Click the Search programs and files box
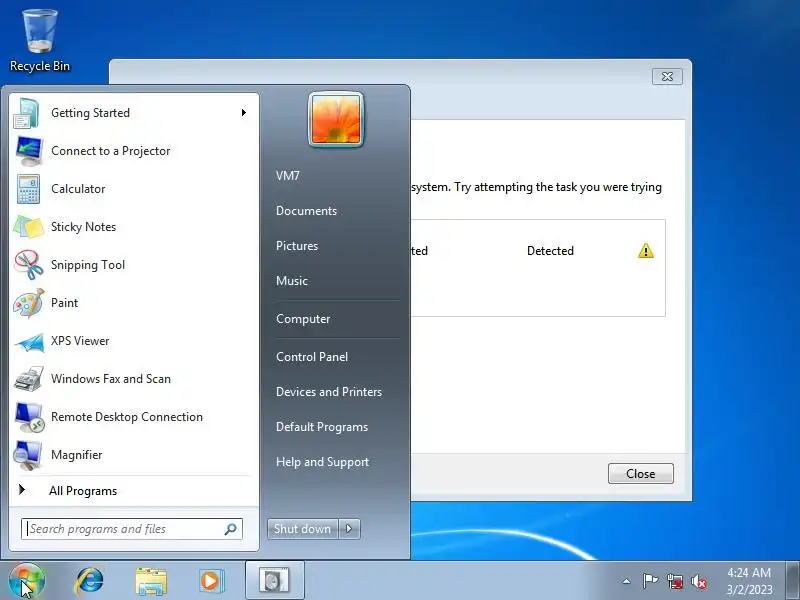The image size is (800, 600). pos(132,529)
